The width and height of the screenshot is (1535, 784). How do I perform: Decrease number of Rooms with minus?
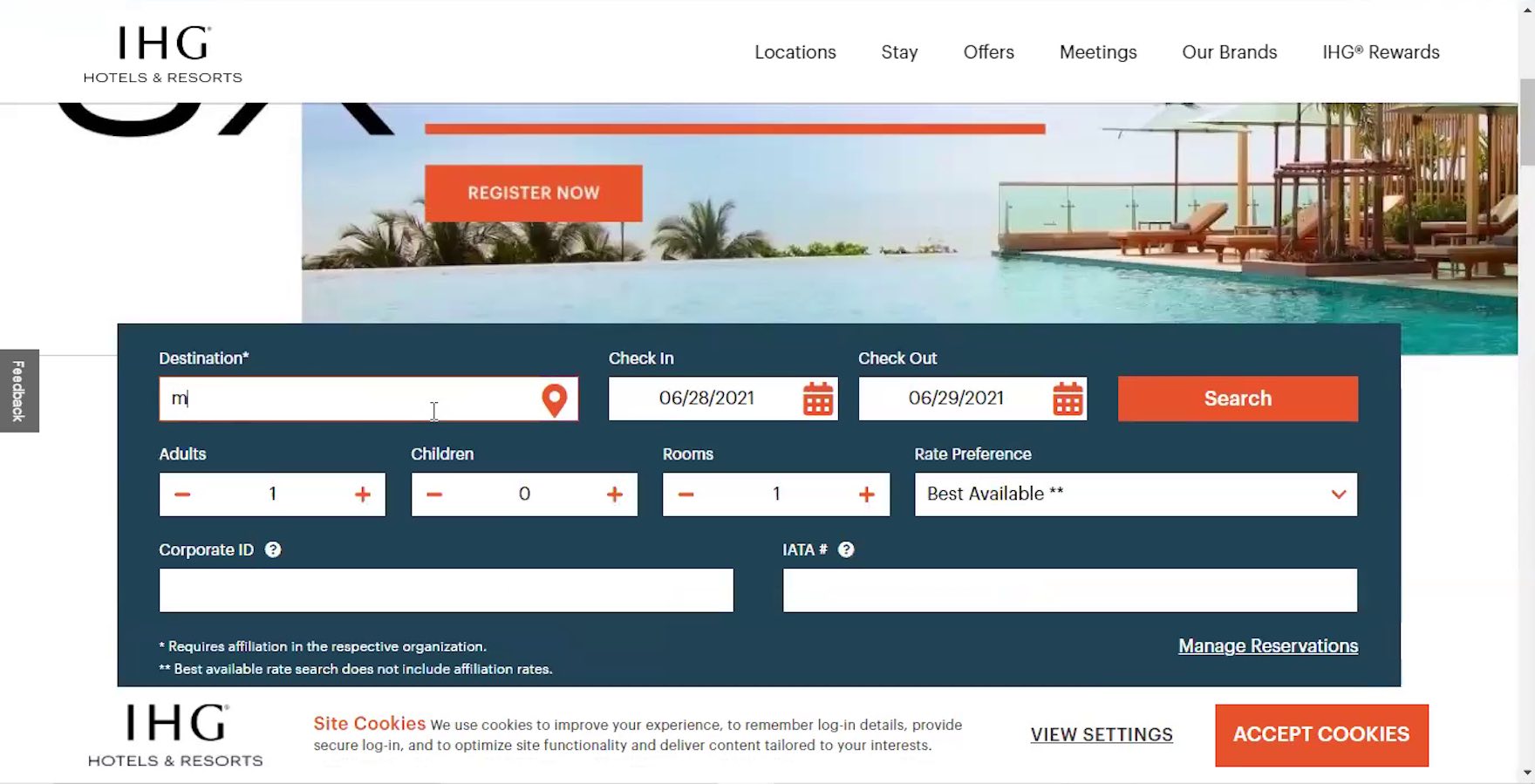click(x=686, y=494)
